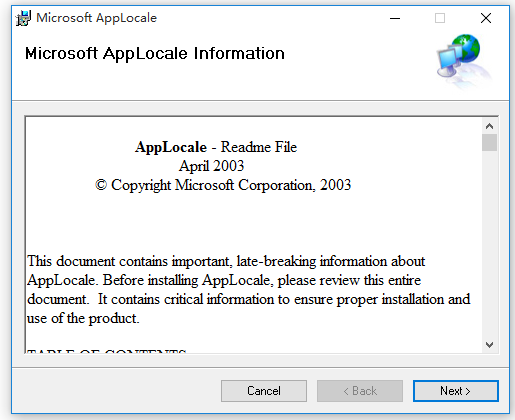Click the 'Microsoft AppLocale Information' header
515x420 pixels.
pyautogui.click(x=155, y=53)
